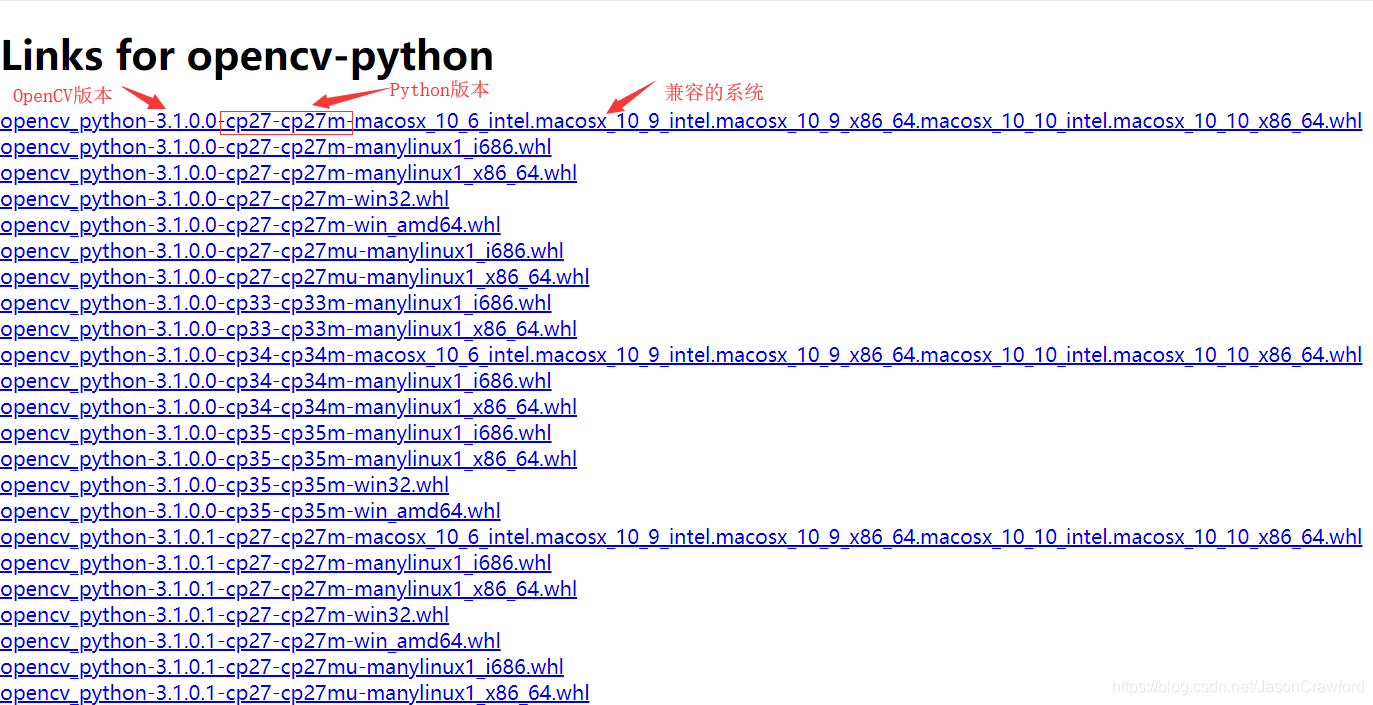This screenshot has height=705, width=1373.
Task: Select opencv_python-3.1.0.1-cp27-cp27m-win_amd64.whl
Action: tap(250, 641)
